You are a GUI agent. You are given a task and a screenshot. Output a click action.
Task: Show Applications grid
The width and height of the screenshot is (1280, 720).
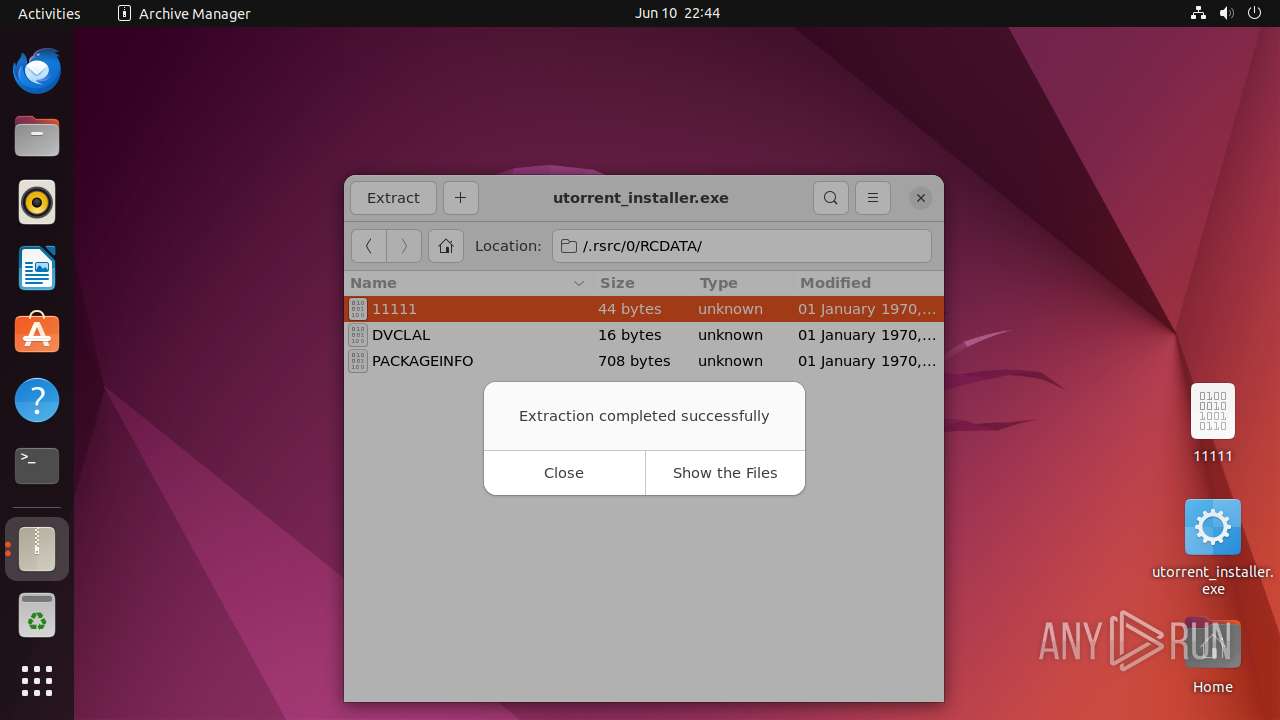point(37,681)
